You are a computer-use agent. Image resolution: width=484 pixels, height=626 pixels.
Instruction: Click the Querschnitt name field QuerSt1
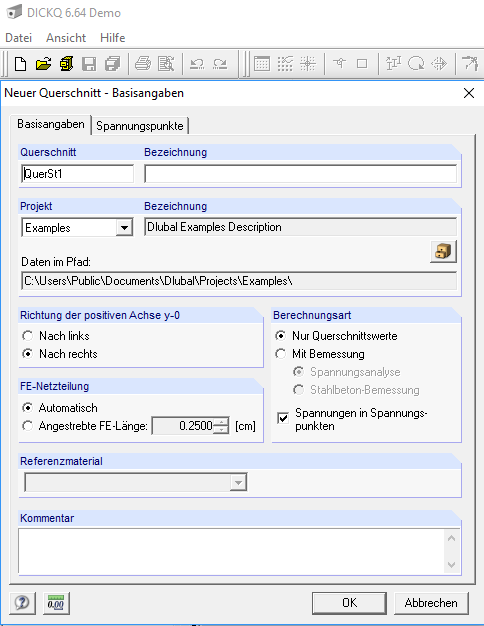pyautogui.click(x=77, y=174)
